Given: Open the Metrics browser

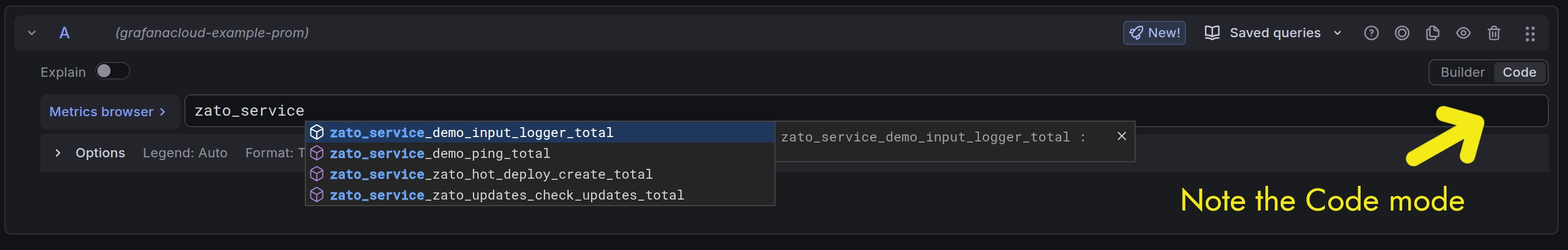Looking at the screenshot, I should click(108, 112).
